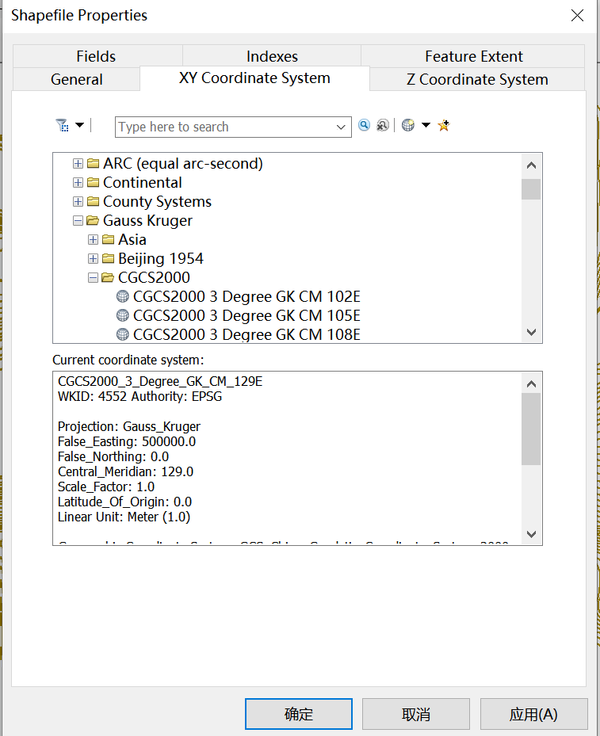Collapse the CGCS2000 folder
The height and width of the screenshot is (736, 600).
point(93,278)
